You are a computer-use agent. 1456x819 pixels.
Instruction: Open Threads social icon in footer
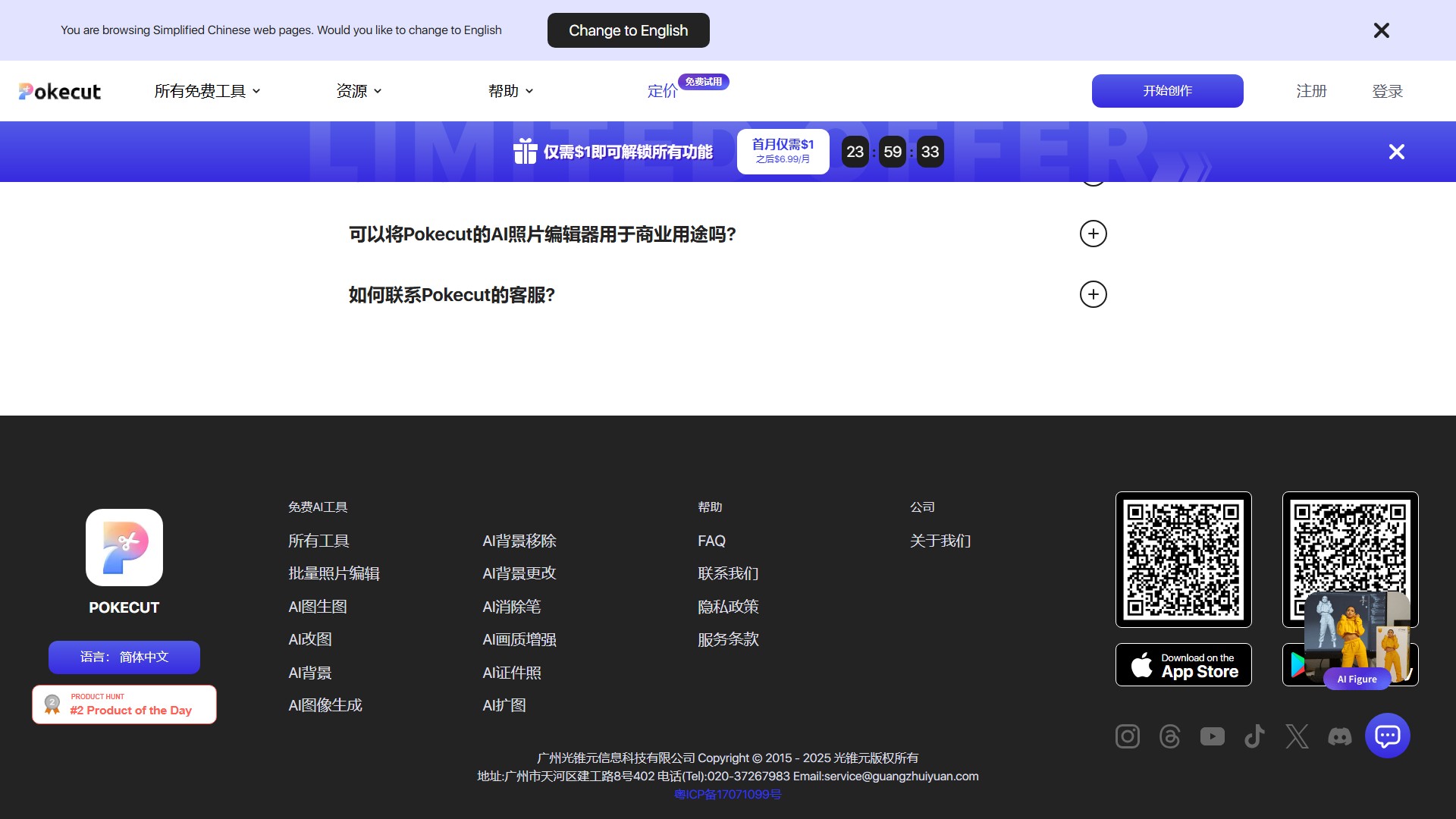click(1169, 736)
